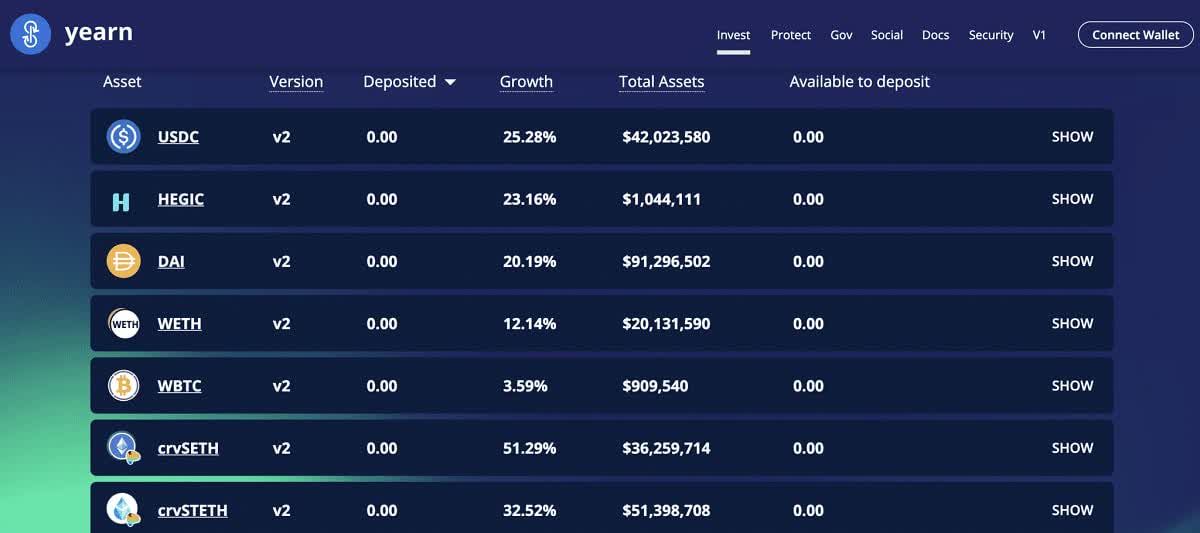This screenshot has width=1200, height=533.
Task: Open the HEGIC asset link
Action: tap(181, 199)
